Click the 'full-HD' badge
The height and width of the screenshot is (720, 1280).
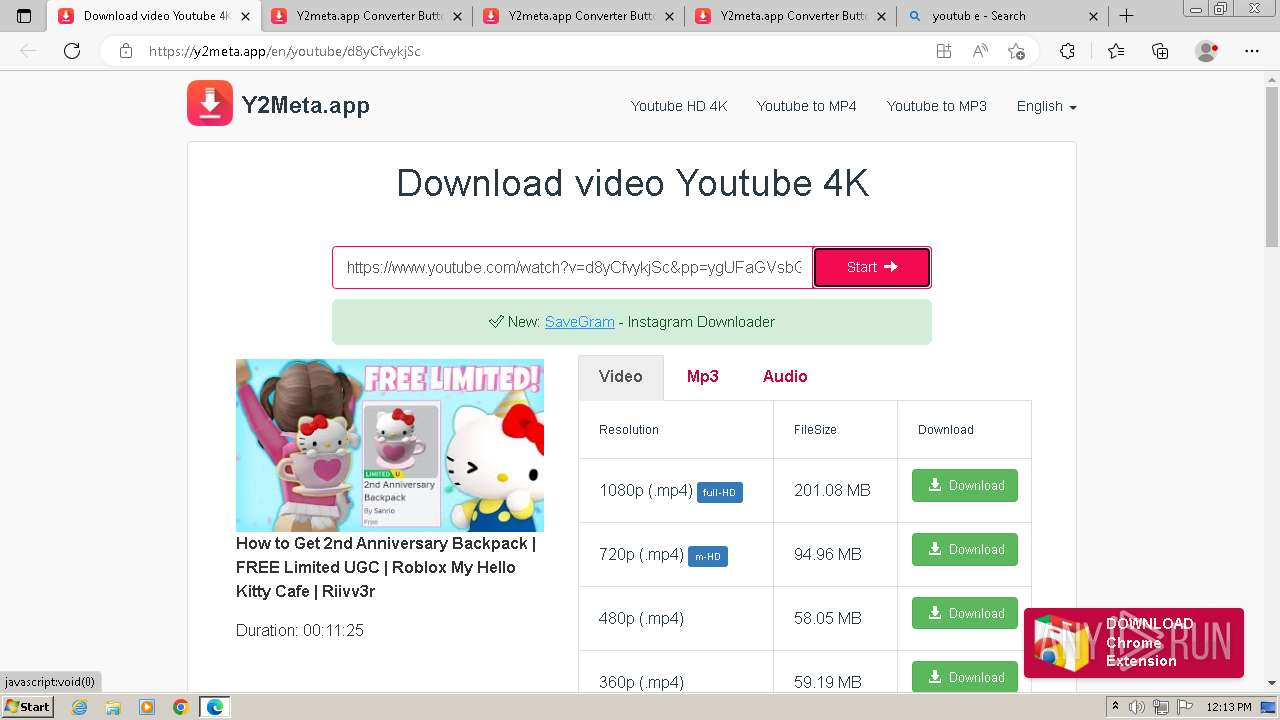[720, 492]
